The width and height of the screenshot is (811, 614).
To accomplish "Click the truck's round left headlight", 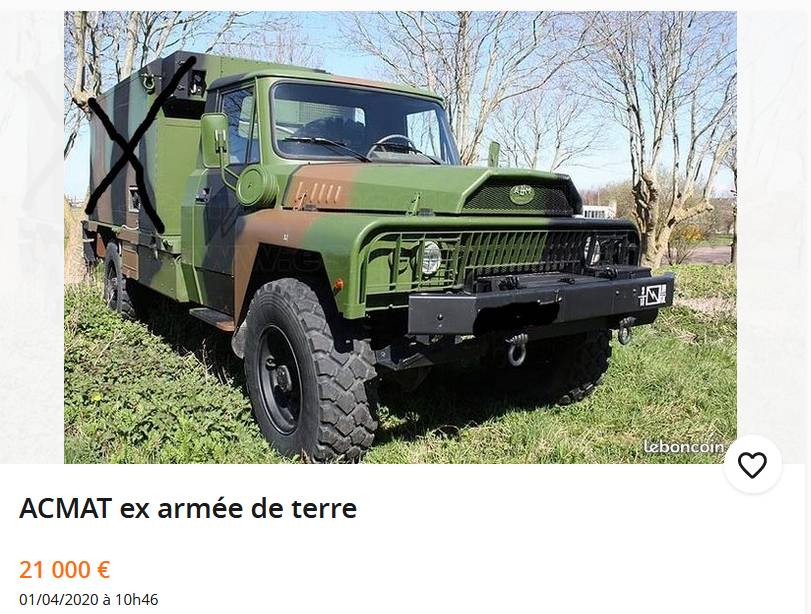I will [x=429, y=257].
